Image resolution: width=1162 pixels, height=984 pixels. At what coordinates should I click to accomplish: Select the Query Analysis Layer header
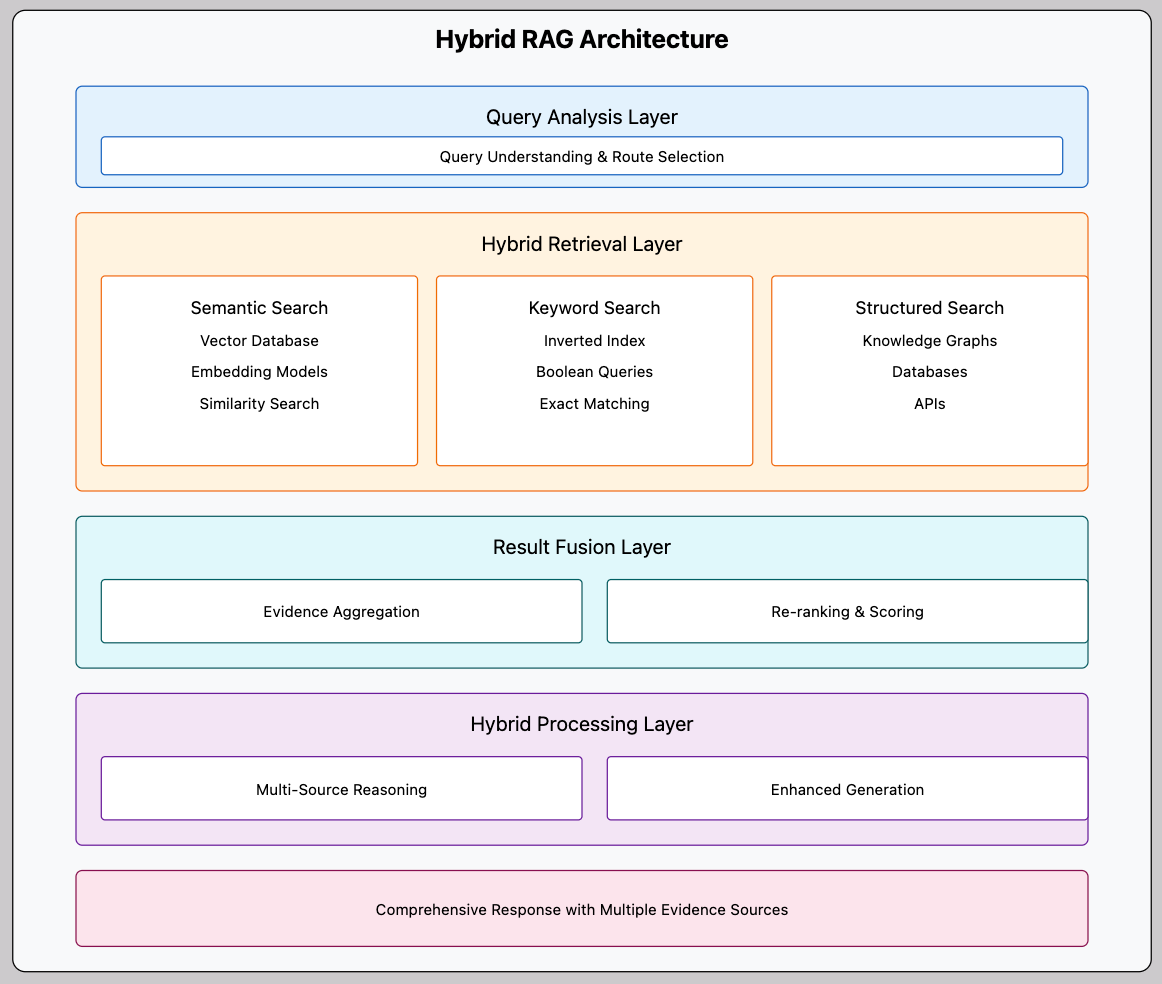pos(581,117)
